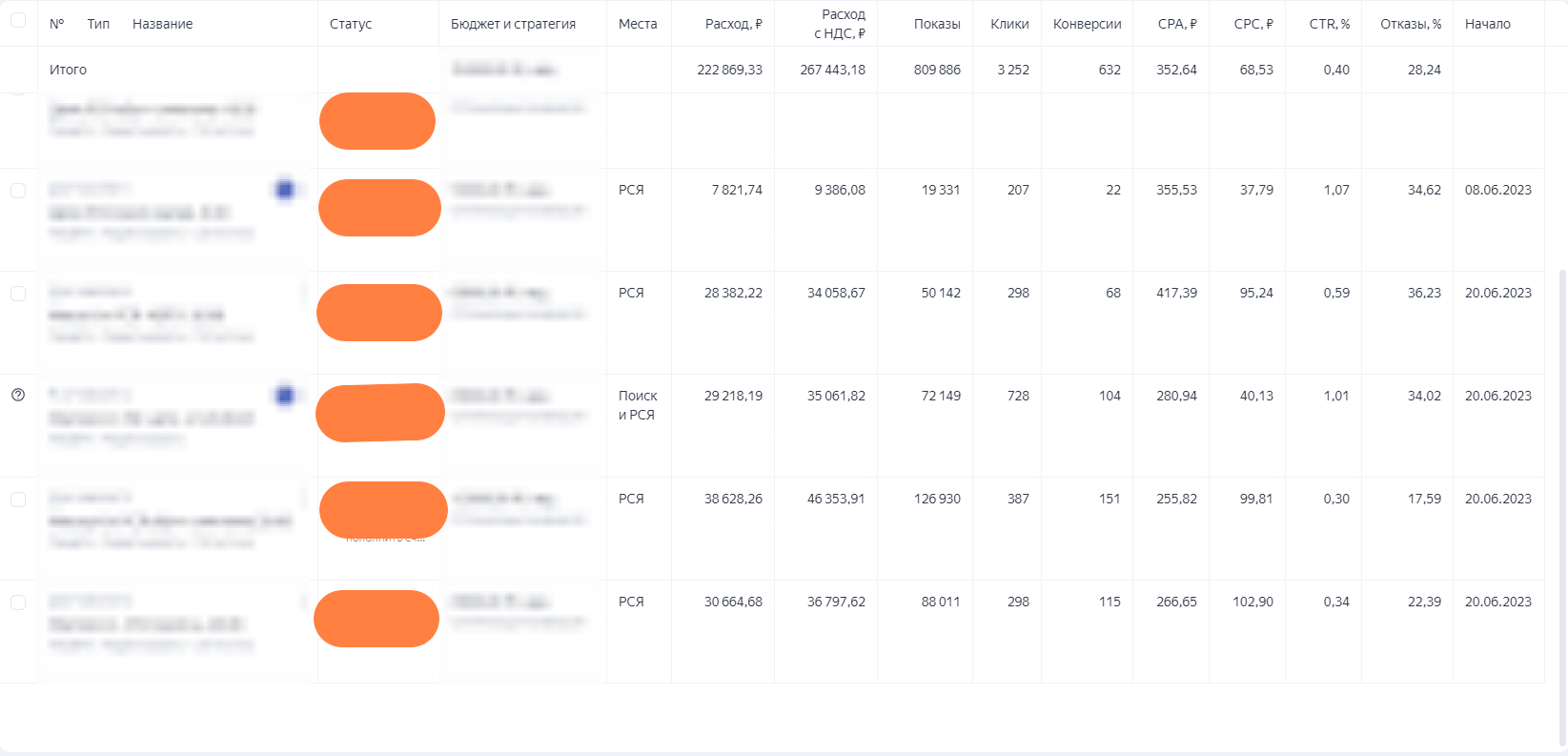Sort by the Места column header
This screenshot has width=1568, height=756.
pyautogui.click(x=638, y=24)
